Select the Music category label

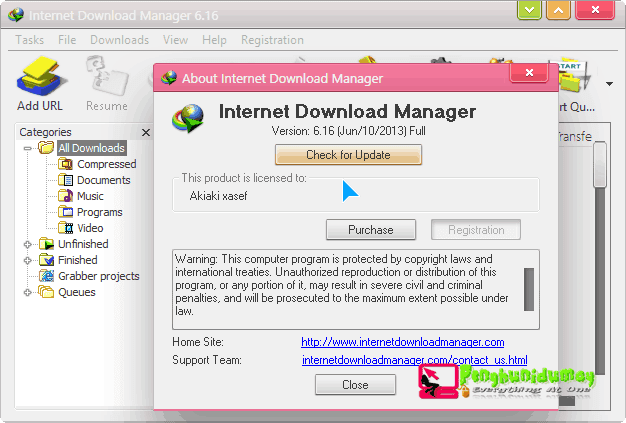[90, 196]
